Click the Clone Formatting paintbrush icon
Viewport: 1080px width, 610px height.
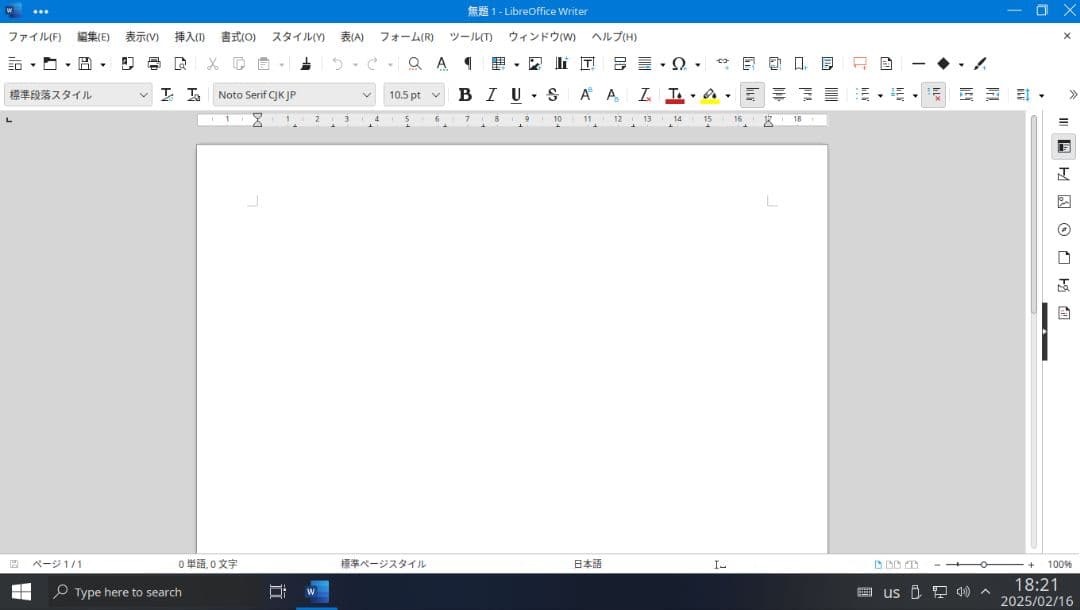(305, 64)
